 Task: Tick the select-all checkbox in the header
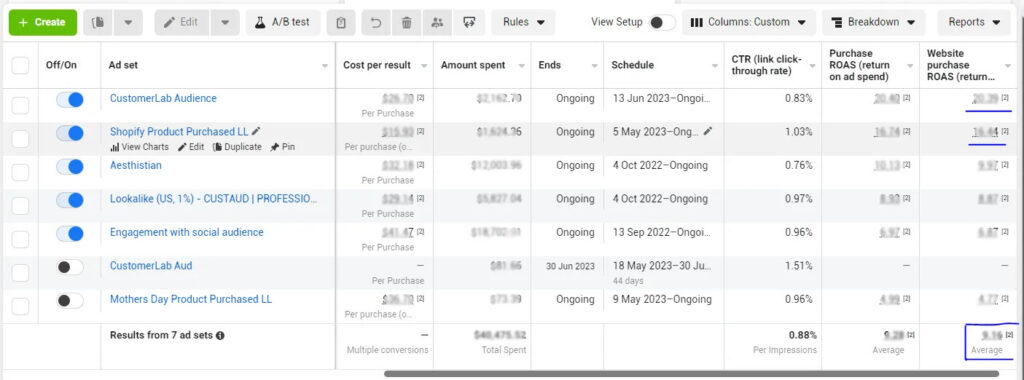click(x=20, y=65)
